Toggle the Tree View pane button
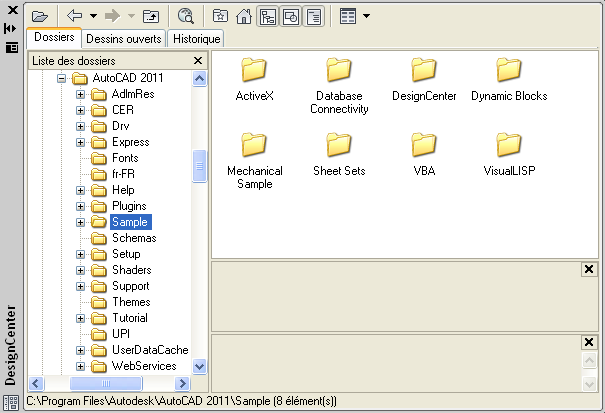The height and width of the screenshot is (413, 605). pyautogui.click(x=268, y=16)
